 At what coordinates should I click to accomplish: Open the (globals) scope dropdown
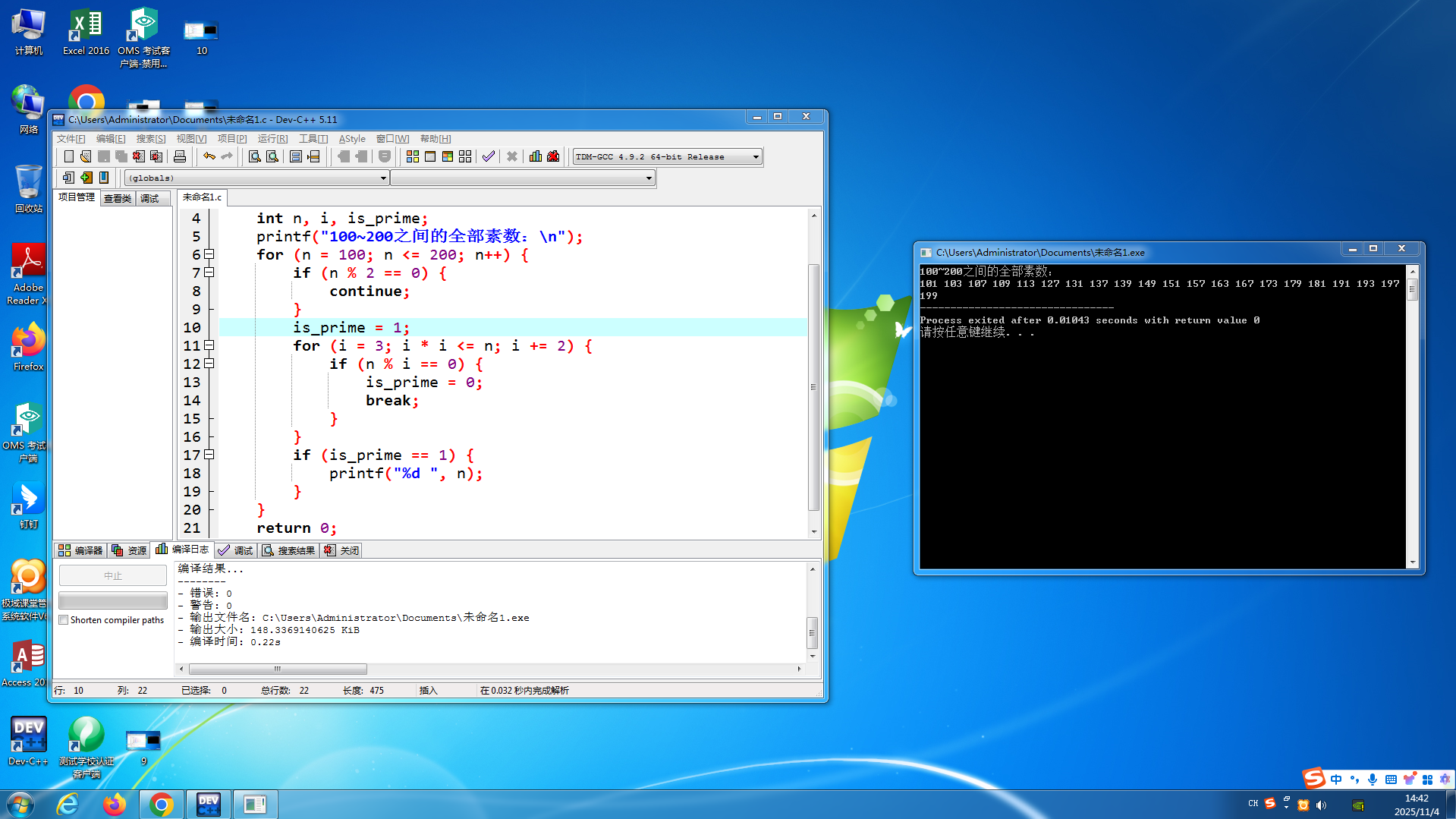pyautogui.click(x=383, y=178)
